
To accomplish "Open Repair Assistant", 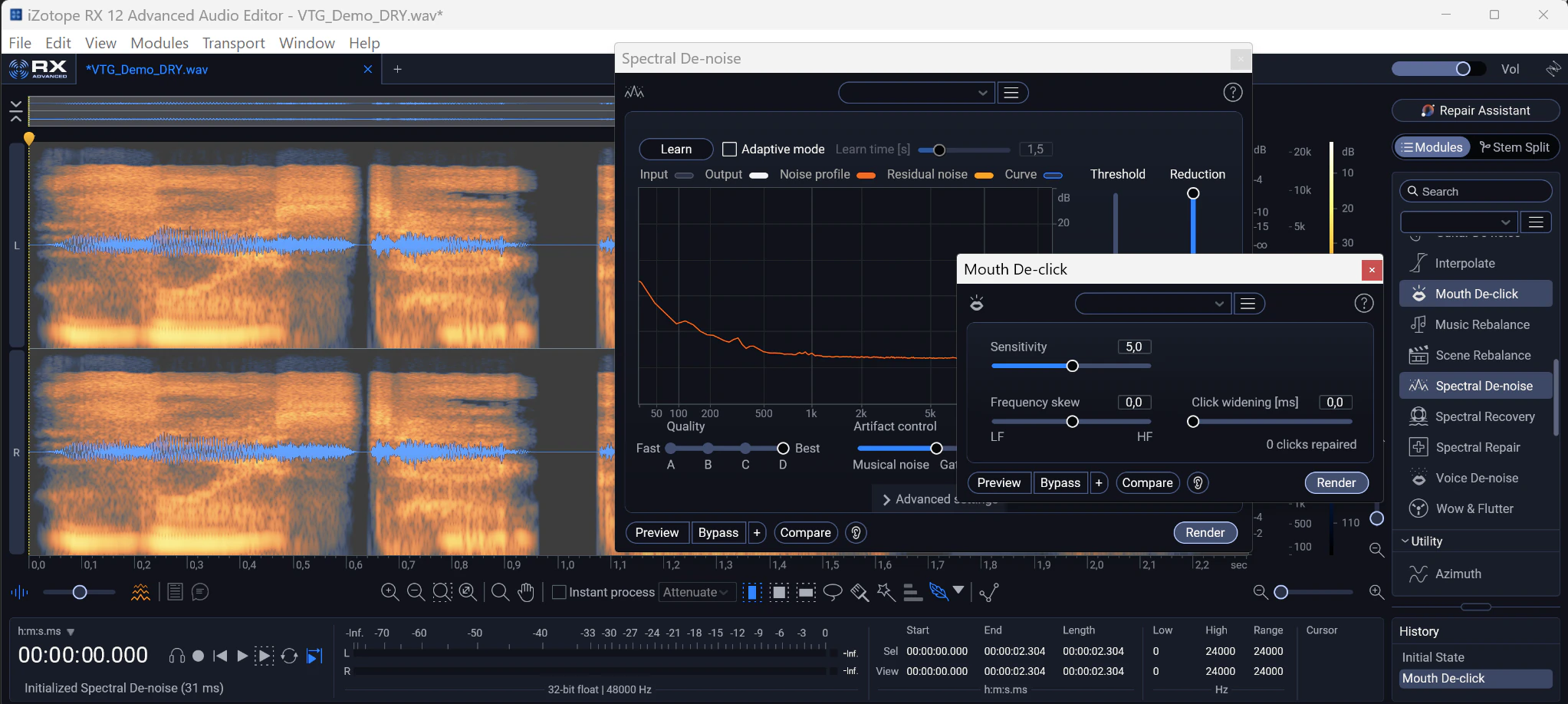I will point(1475,110).
